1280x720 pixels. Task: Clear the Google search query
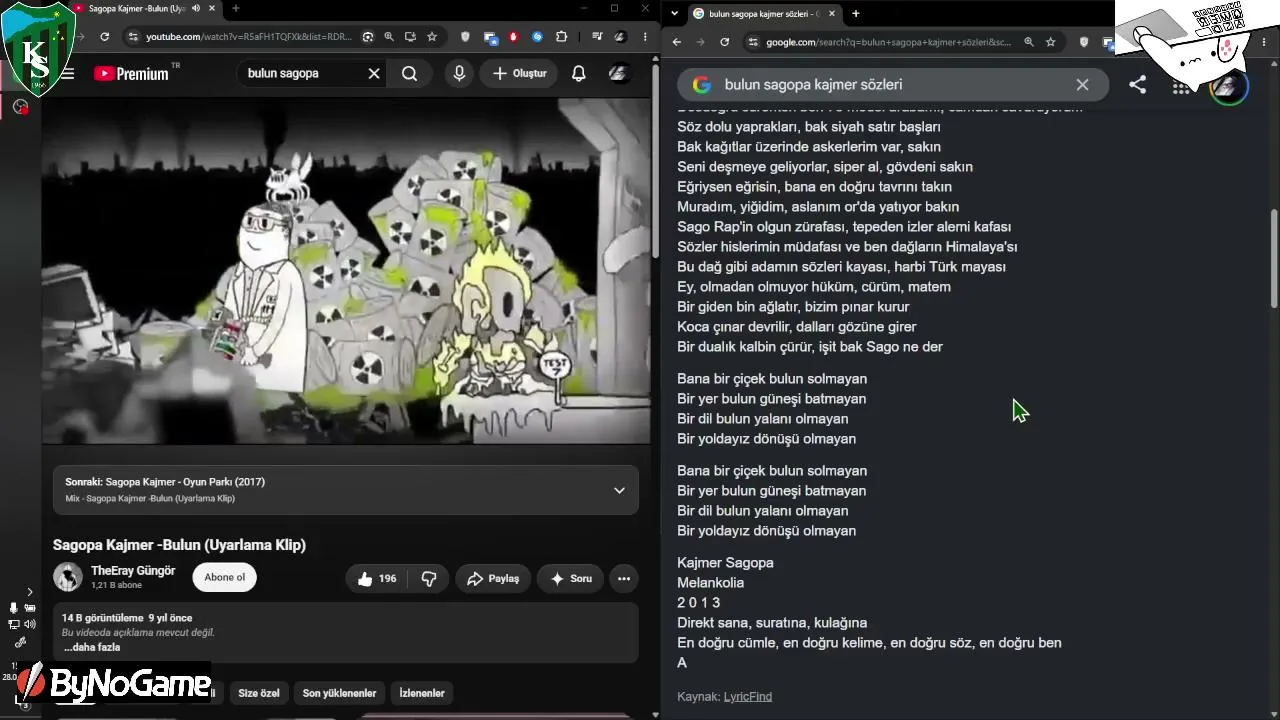(1082, 85)
